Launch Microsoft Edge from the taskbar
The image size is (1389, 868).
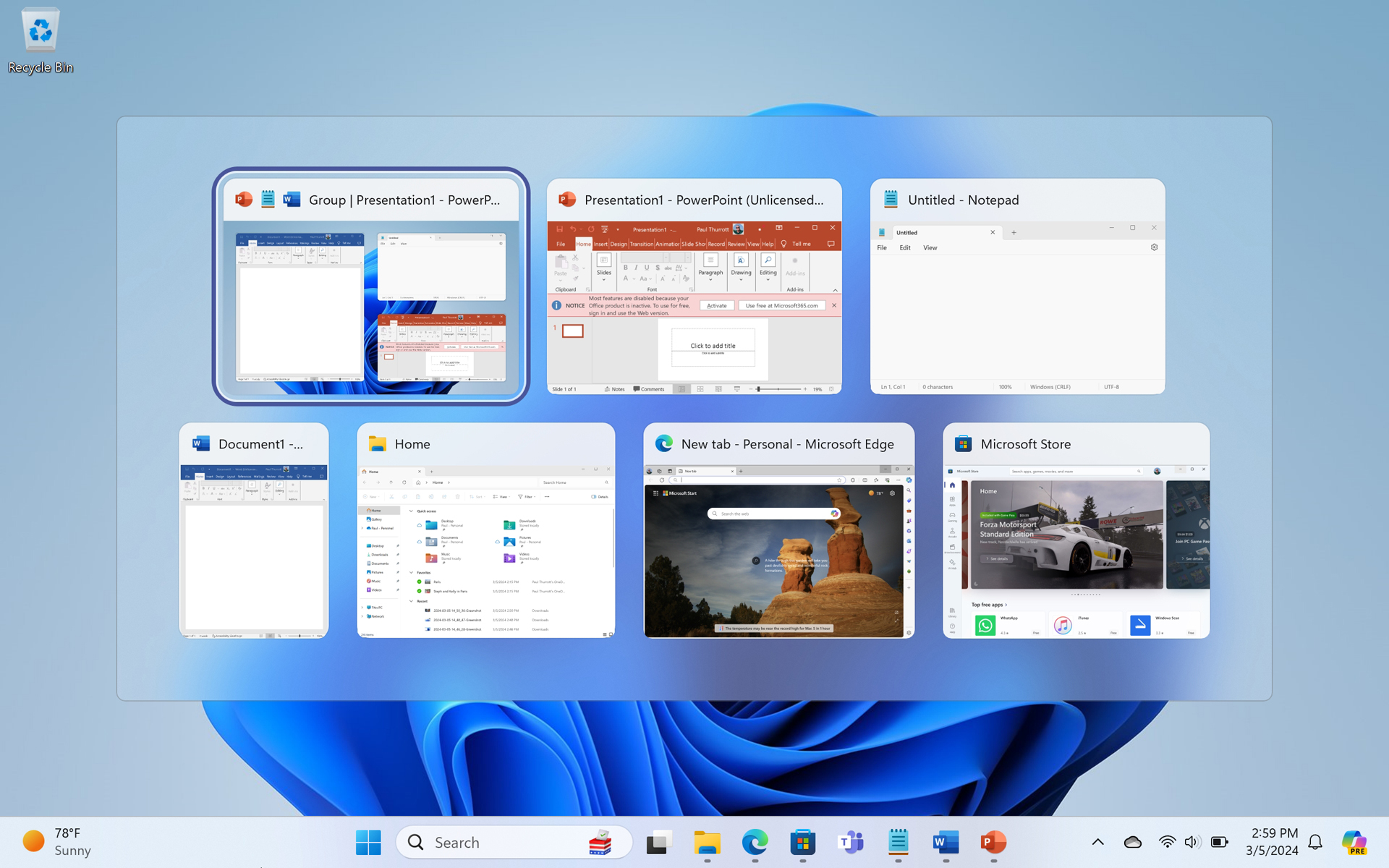pos(755,842)
